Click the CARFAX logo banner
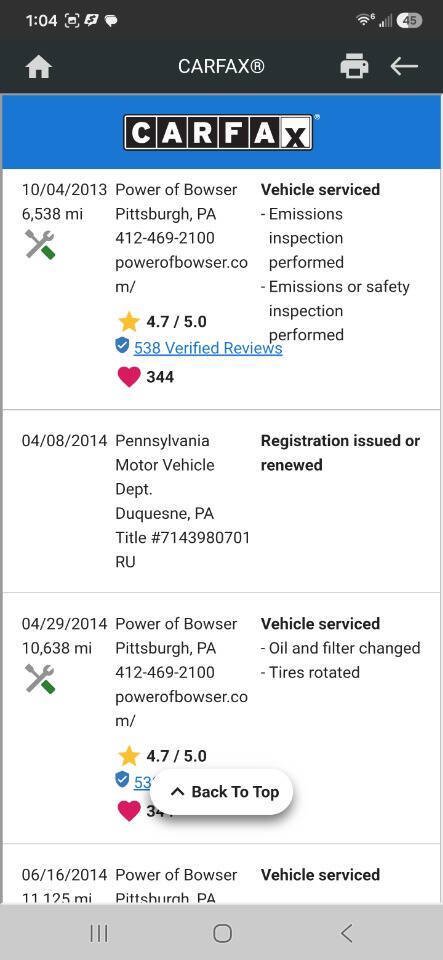Image resolution: width=443 pixels, height=960 pixels. tap(221, 132)
